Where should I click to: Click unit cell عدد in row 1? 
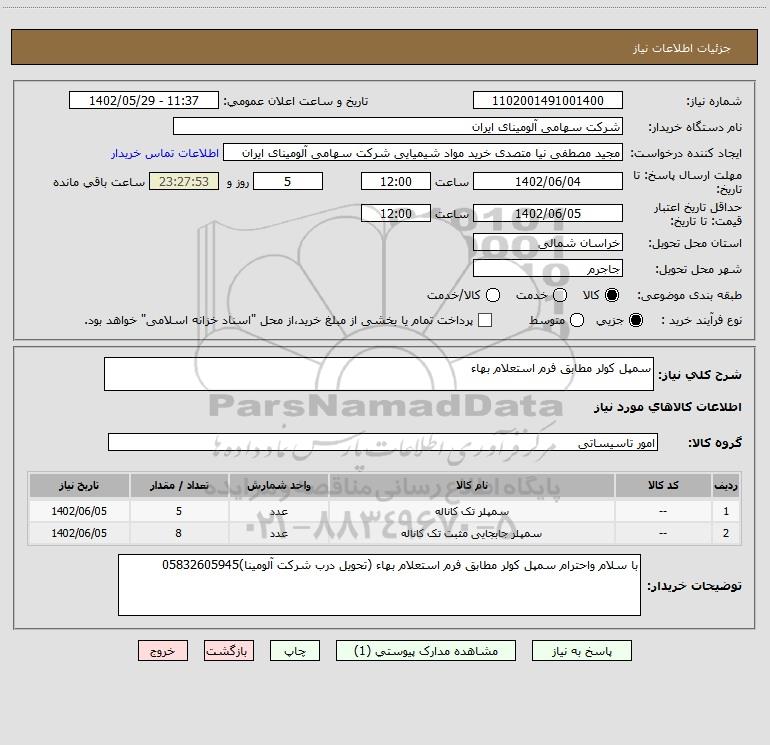278,511
